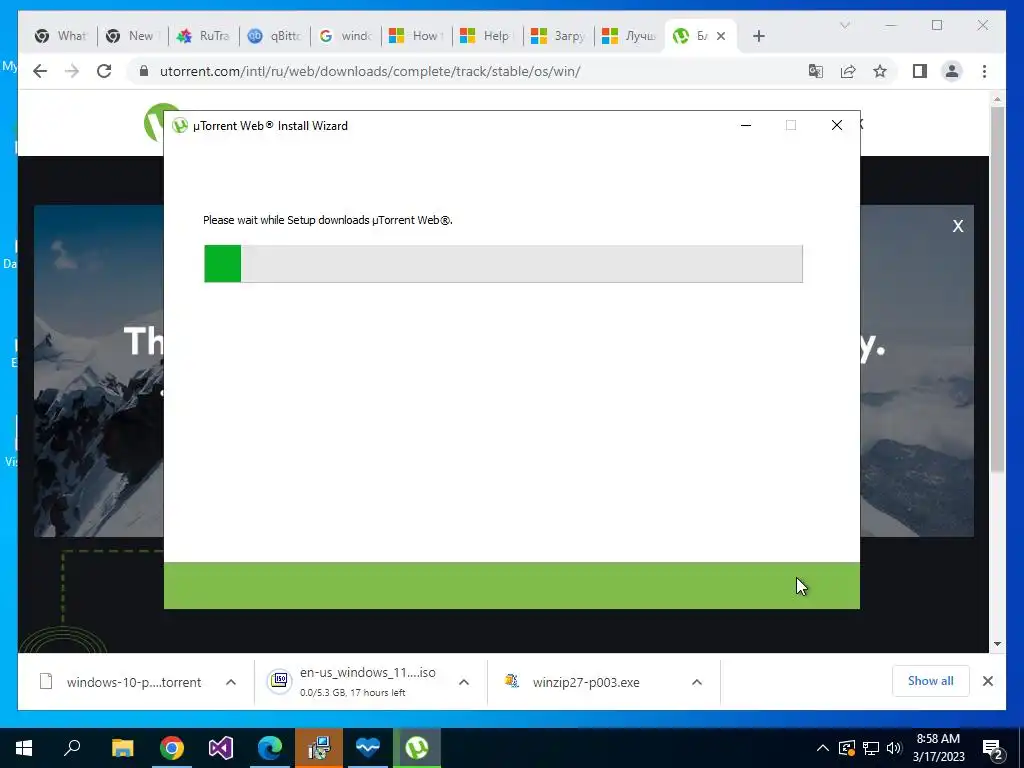Expand options for the iso download
The image size is (1024, 768).
[464, 682]
